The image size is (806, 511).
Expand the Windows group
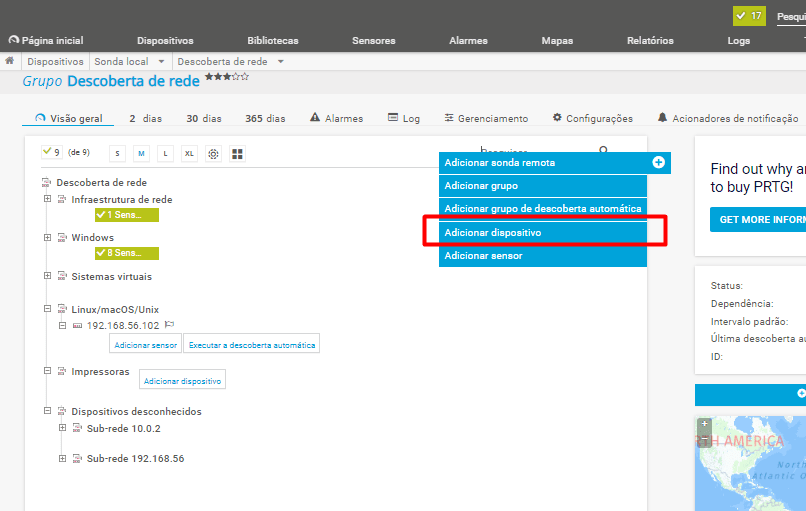pos(47,237)
